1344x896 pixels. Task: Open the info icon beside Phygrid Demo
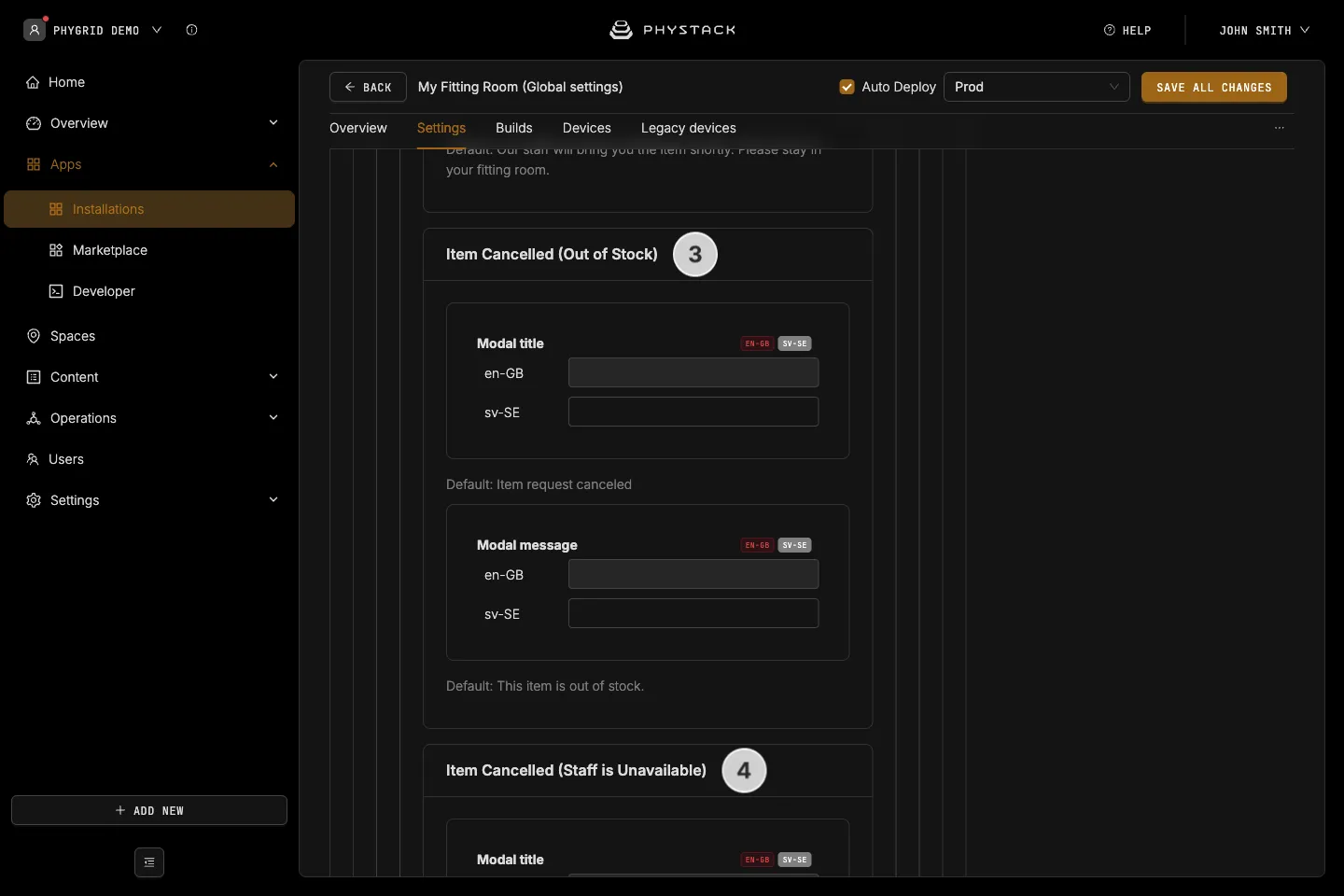coord(191,30)
